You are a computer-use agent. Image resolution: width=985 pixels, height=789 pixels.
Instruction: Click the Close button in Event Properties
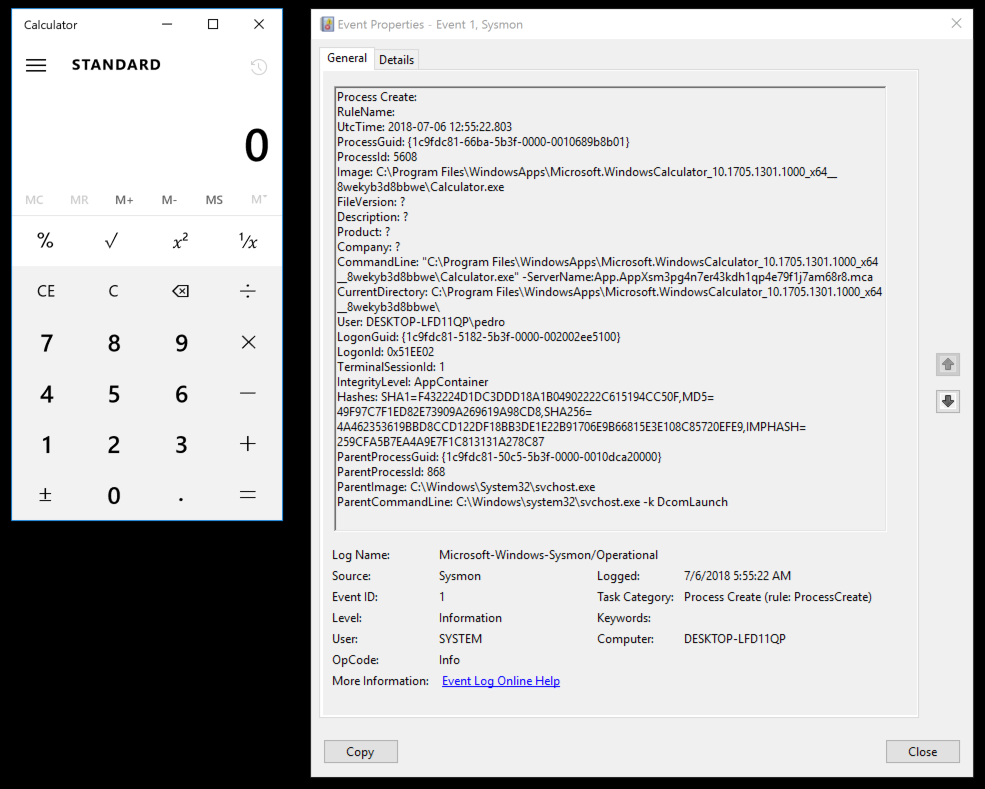click(x=922, y=751)
